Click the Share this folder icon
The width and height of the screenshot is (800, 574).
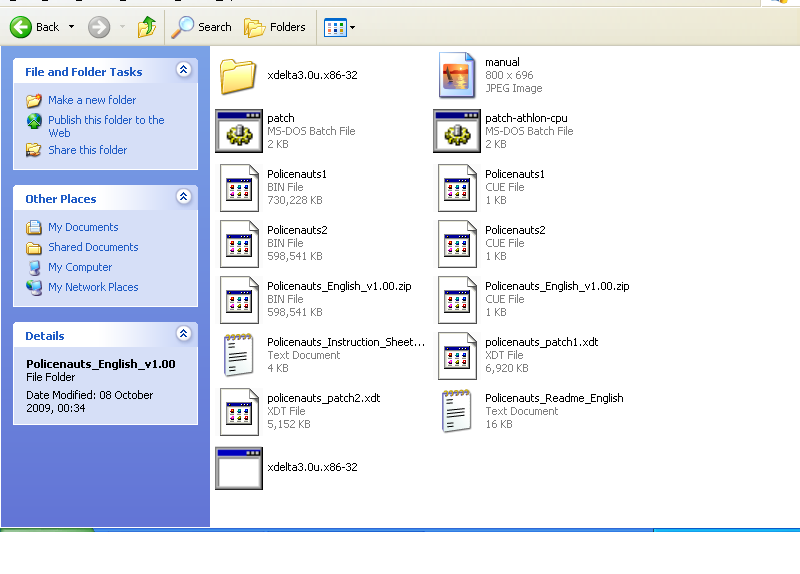click(x=34, y=150)
